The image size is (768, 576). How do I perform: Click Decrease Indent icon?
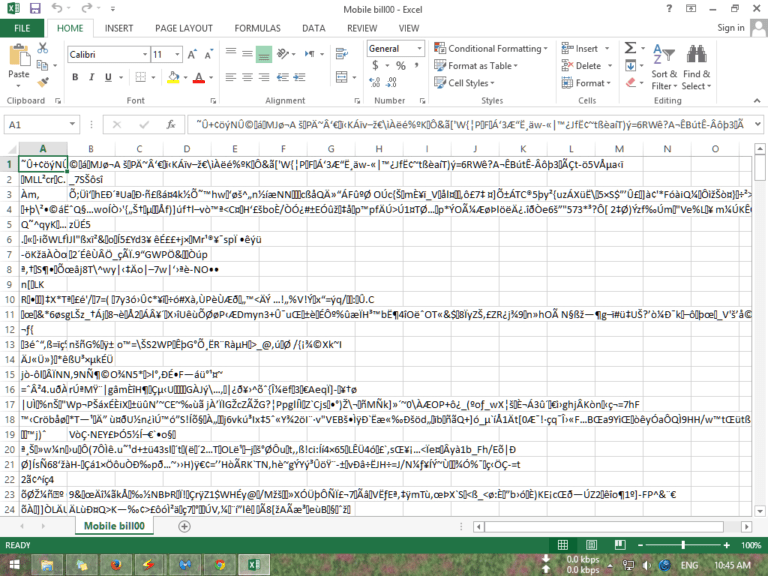tap(283, 77)
